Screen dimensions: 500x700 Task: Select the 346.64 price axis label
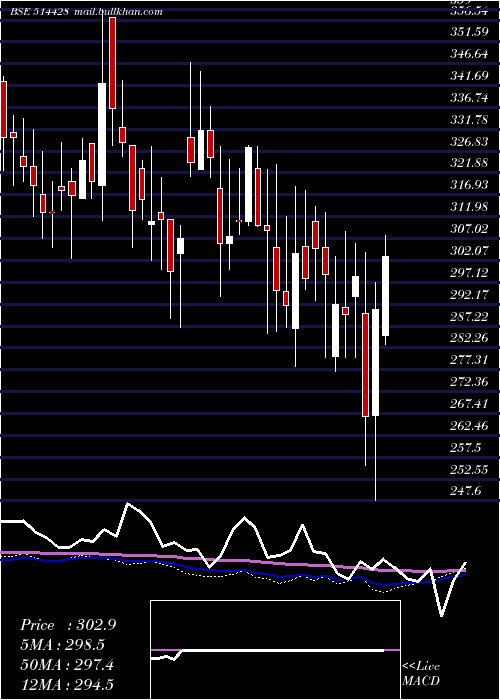(x=469, y=54)
